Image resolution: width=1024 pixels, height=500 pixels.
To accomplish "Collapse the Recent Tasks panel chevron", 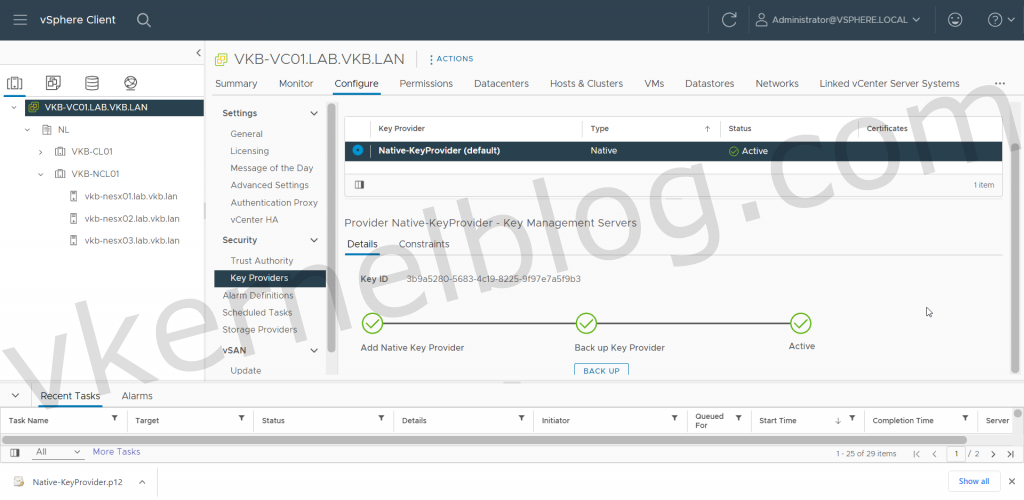I will [16, 396].
